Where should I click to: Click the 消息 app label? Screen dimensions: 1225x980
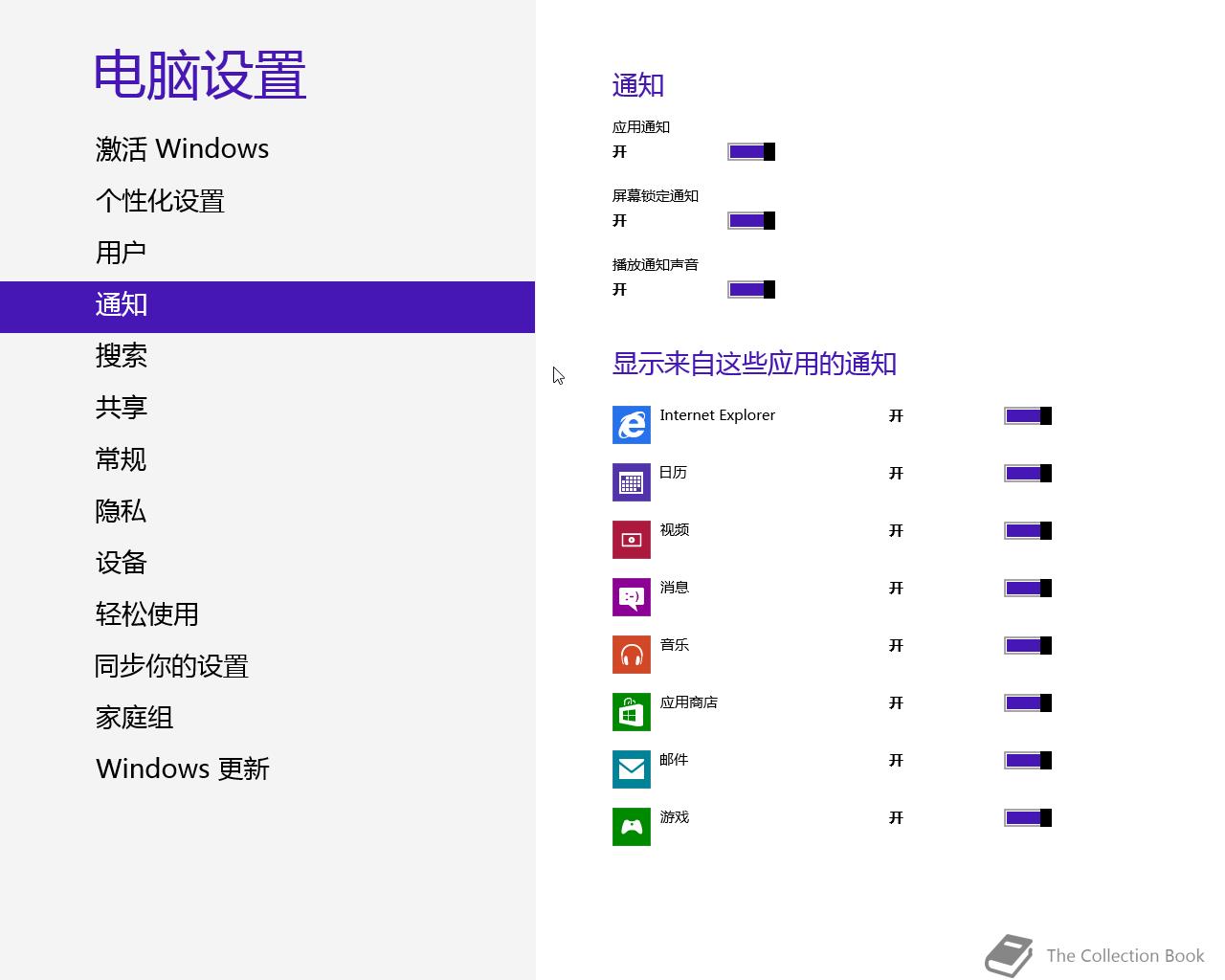[x=675, y=588]
